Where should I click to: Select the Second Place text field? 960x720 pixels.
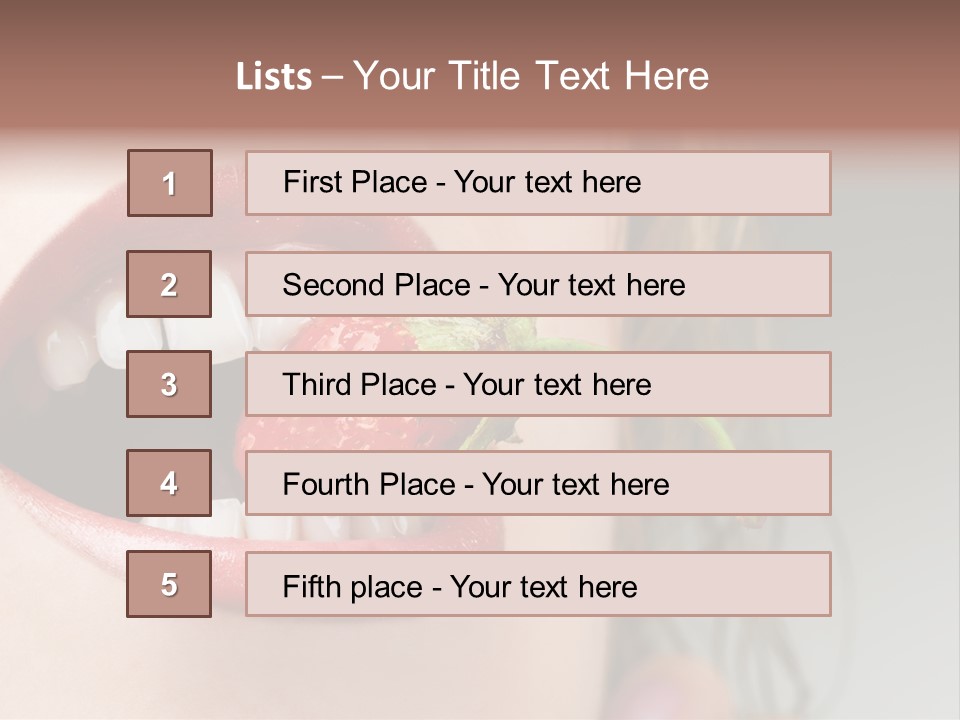click(538, 284)
